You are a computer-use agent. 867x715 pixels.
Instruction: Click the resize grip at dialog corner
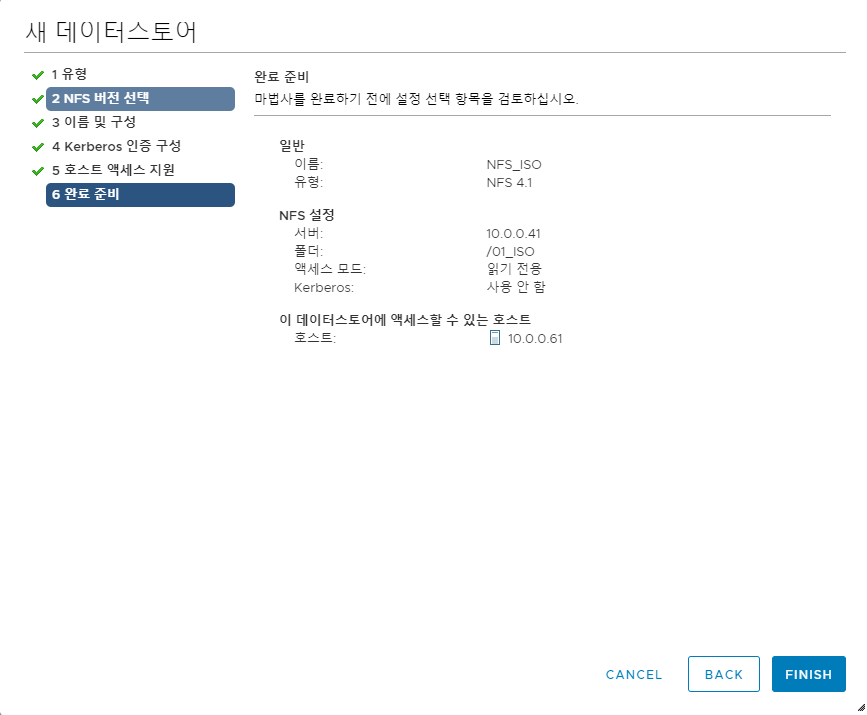click(x=861, y=707)
